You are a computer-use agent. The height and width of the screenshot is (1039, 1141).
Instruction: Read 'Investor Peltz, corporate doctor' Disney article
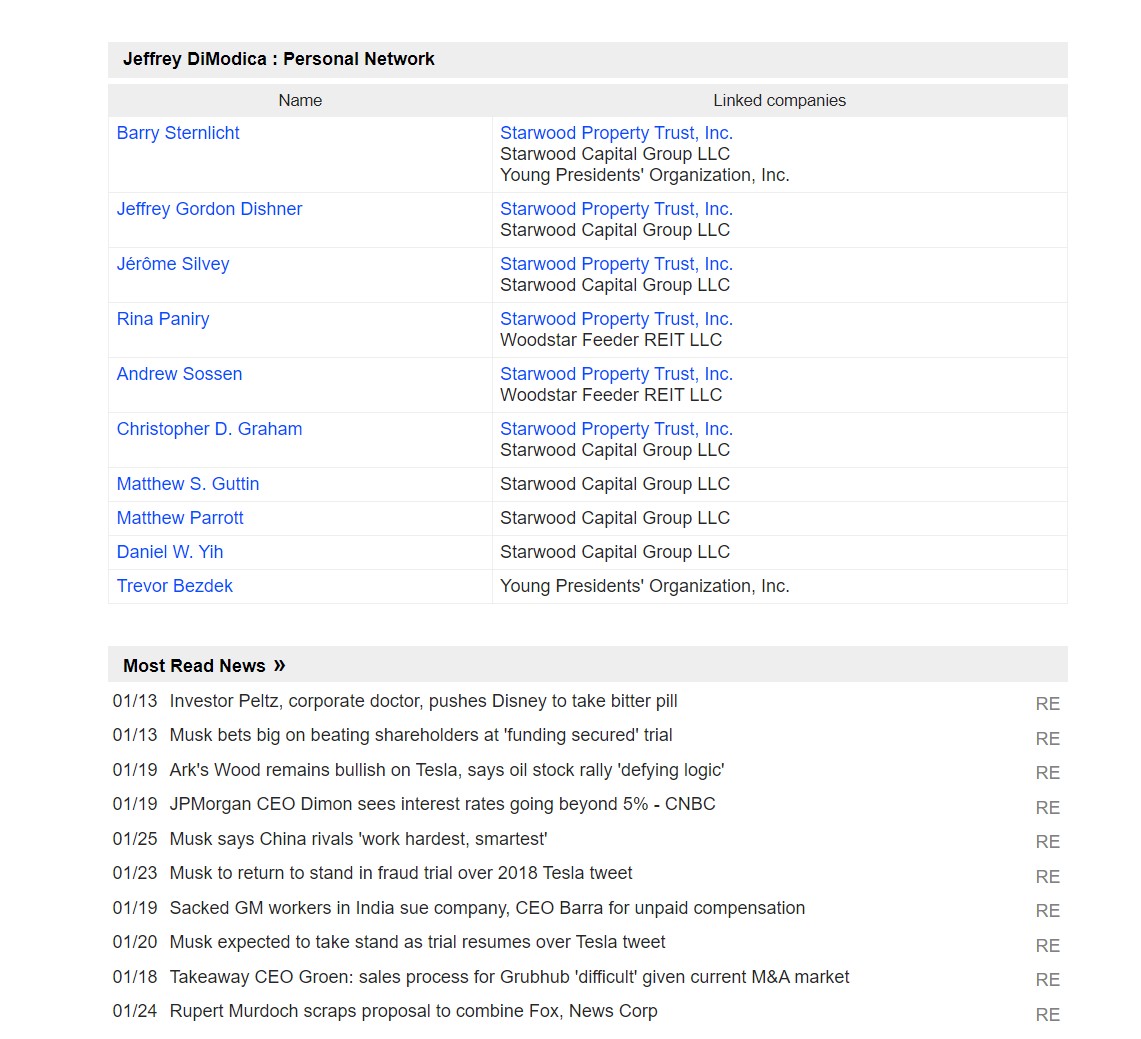(x=424, y=701)
